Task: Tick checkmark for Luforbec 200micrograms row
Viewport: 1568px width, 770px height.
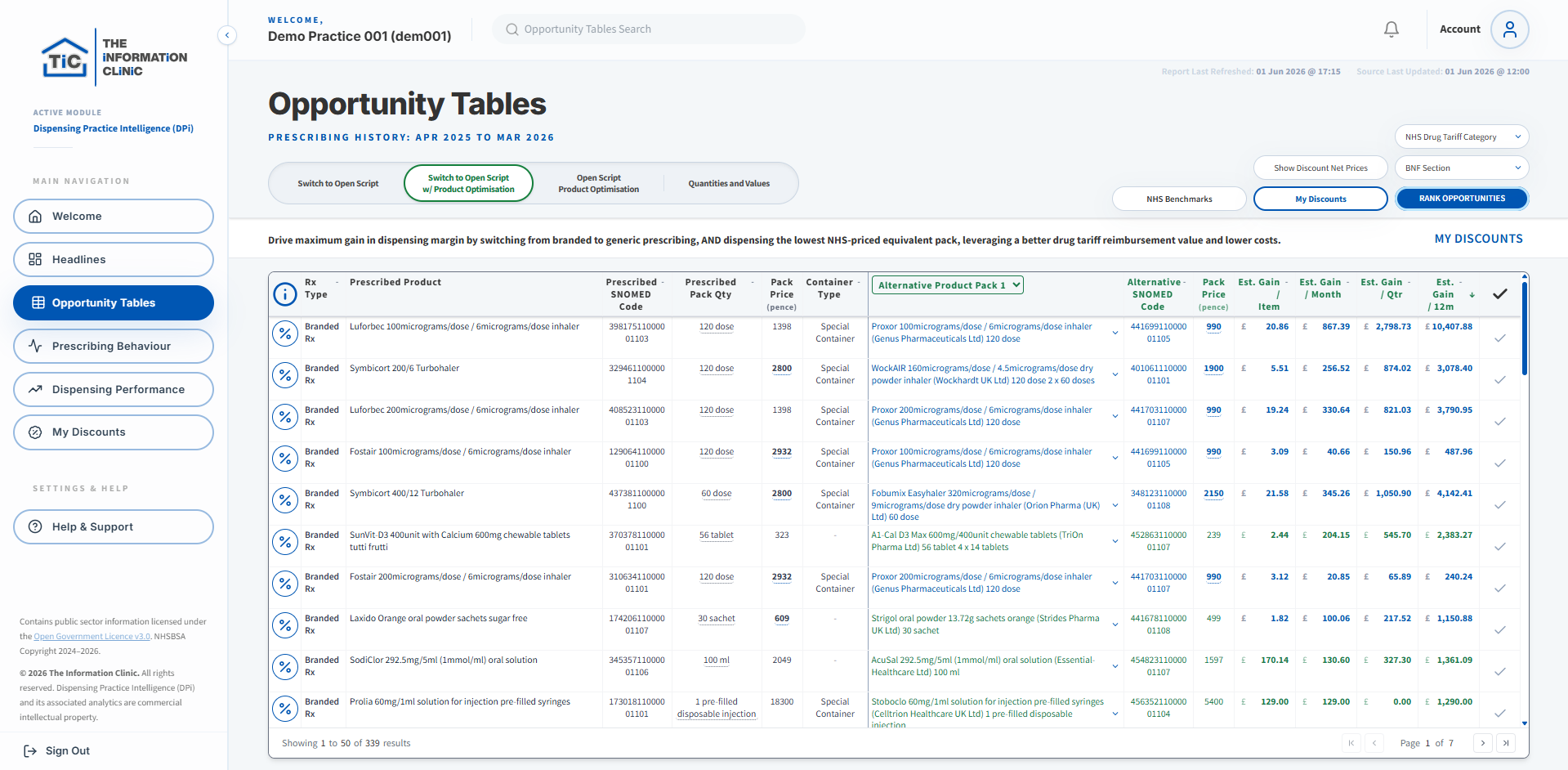Action: pos(1500,422)
